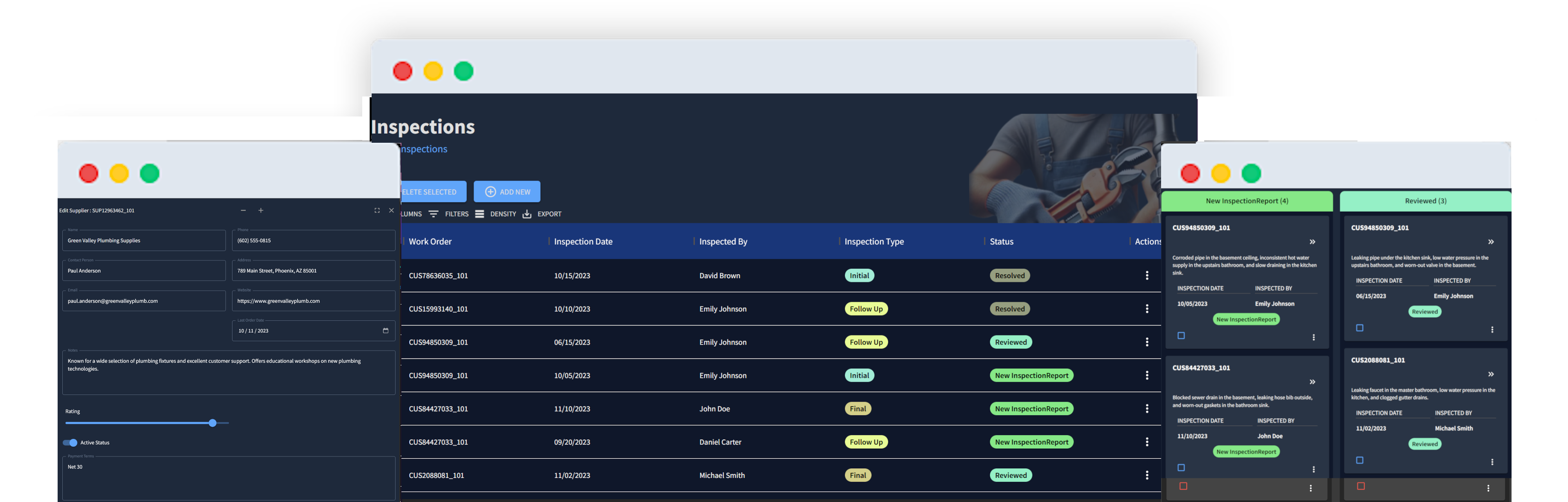Click the plus icon in the Edit Supplier header
Image resolution: width=1568 pixels, height=502 pixels.
tap(261, 210)
